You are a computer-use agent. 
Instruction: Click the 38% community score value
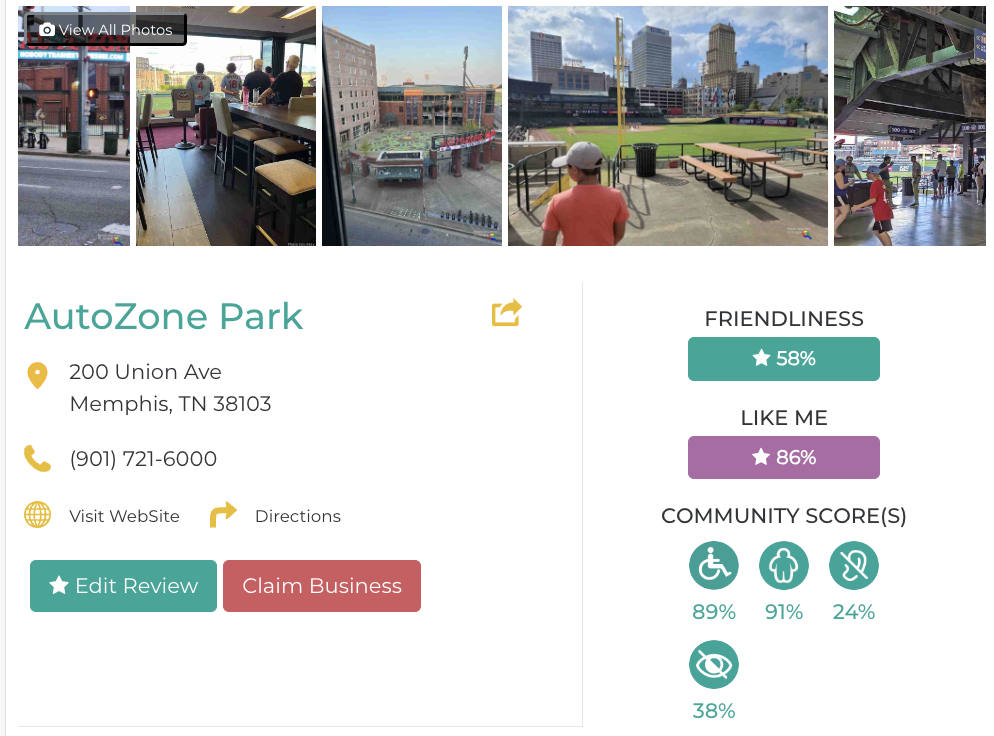tap(714, 711)
